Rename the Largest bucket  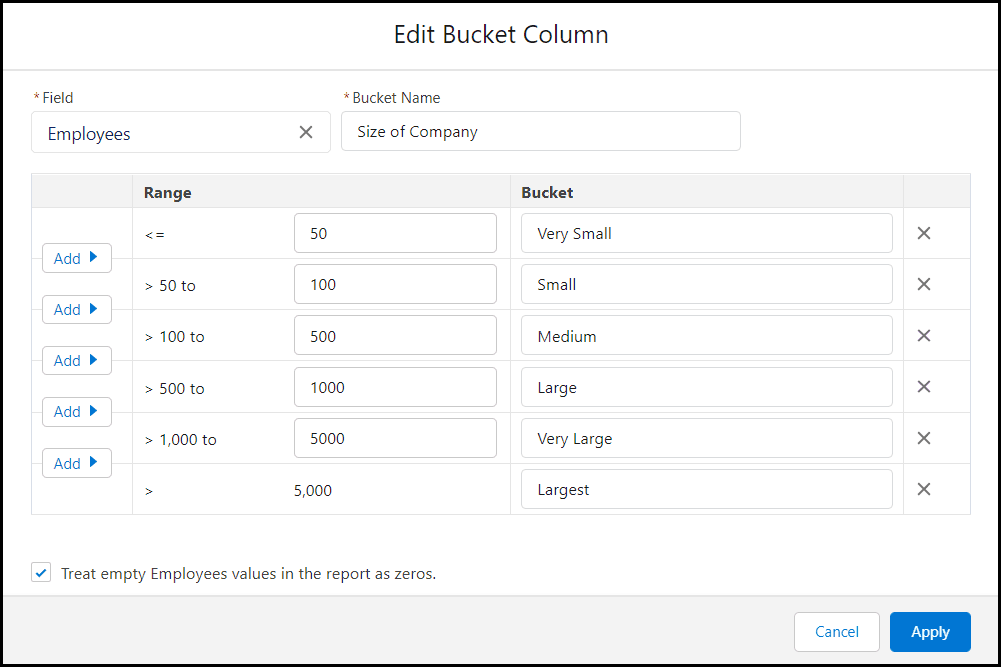pyautogui.click(x=707, y=489)
